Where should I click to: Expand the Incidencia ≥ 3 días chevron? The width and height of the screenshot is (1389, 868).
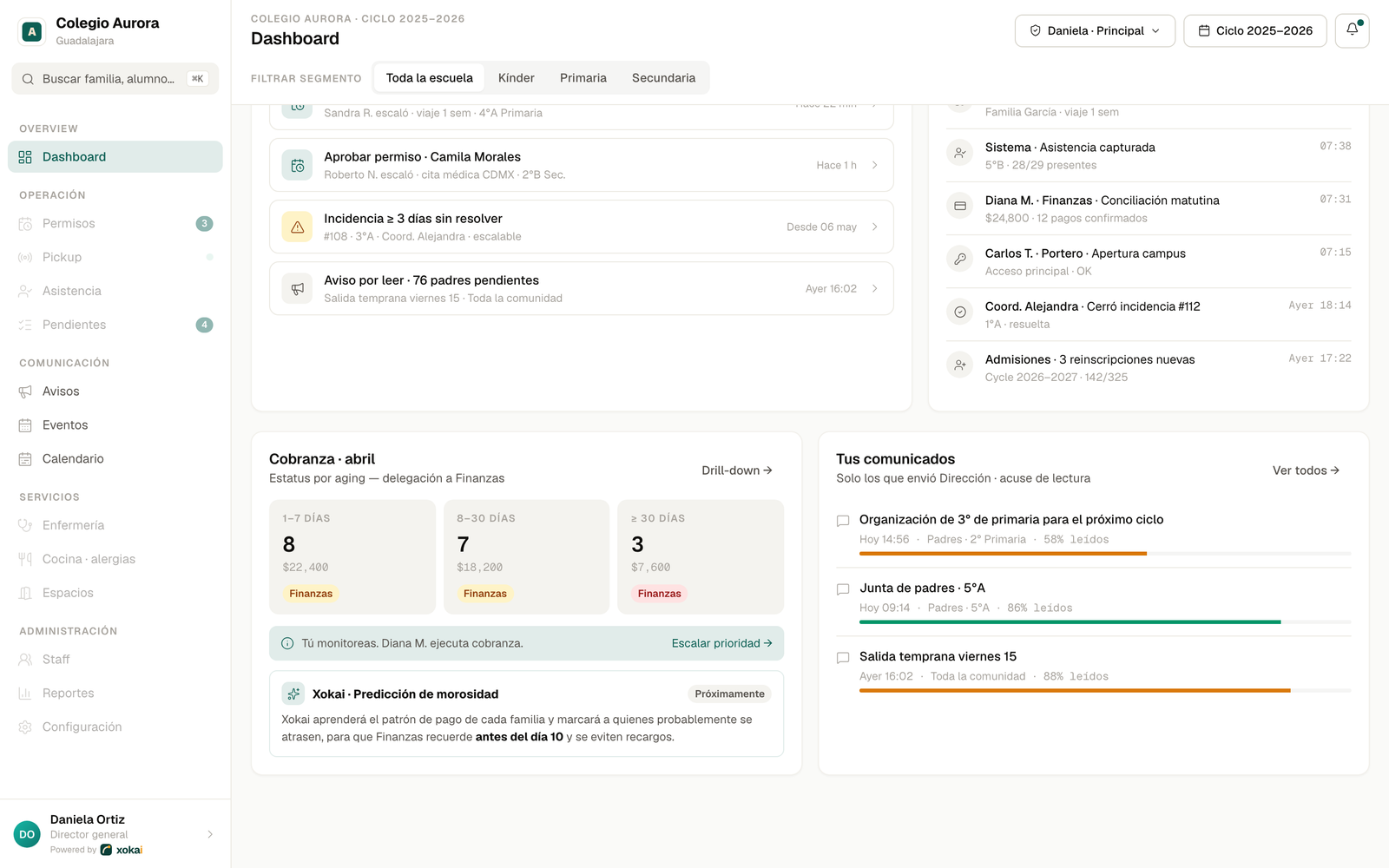tap(874, 227)
